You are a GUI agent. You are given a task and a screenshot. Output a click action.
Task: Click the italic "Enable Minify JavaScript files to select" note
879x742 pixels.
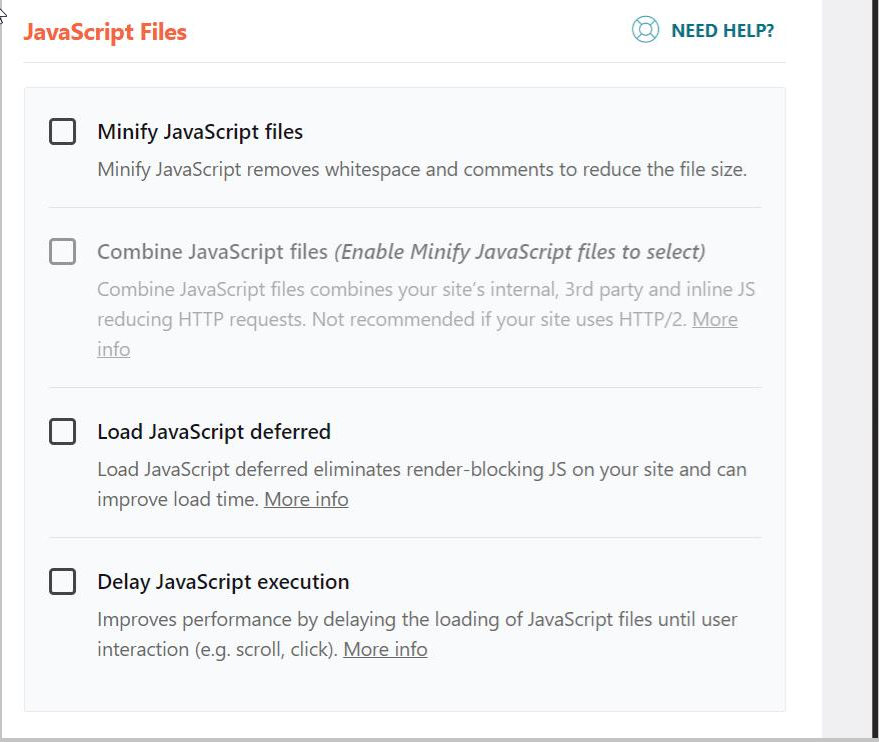tap(520, 252)
